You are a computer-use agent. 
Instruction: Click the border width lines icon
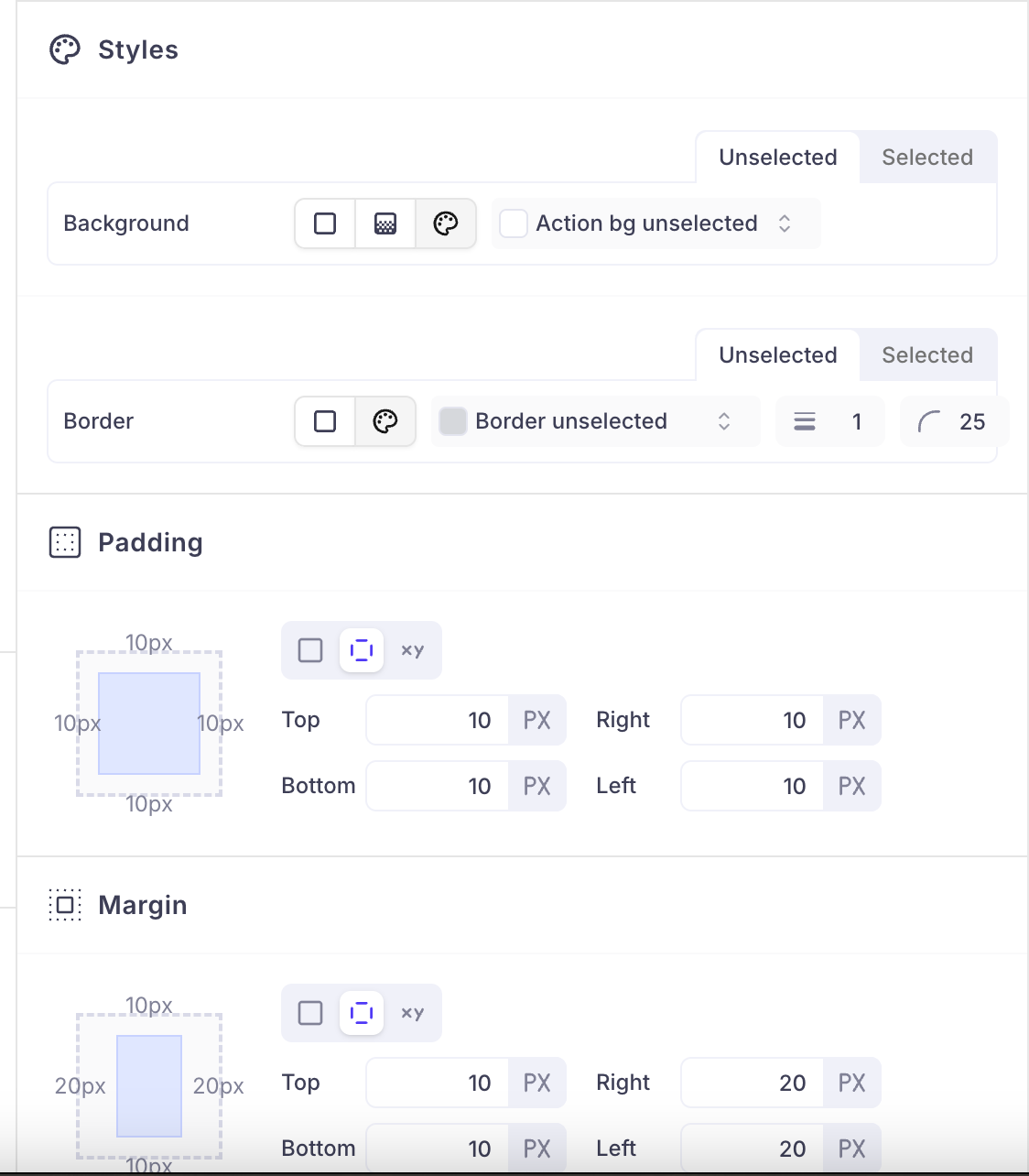pyautogui.click(x=805, y=421)
